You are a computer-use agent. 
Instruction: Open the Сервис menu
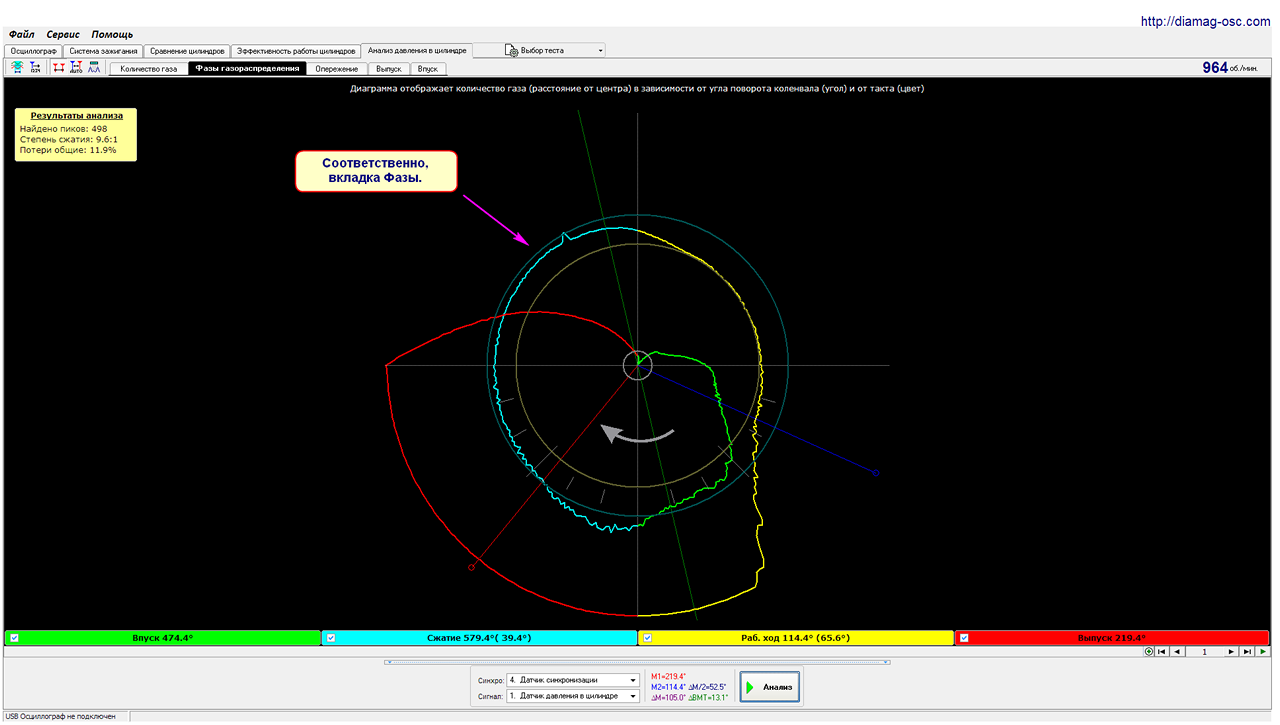(x=63, y=34)
